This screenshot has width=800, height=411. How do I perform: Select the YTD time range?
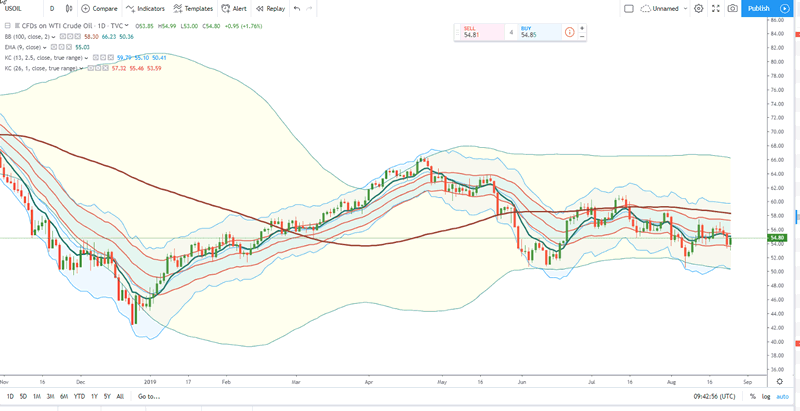[x=79, y=397]
